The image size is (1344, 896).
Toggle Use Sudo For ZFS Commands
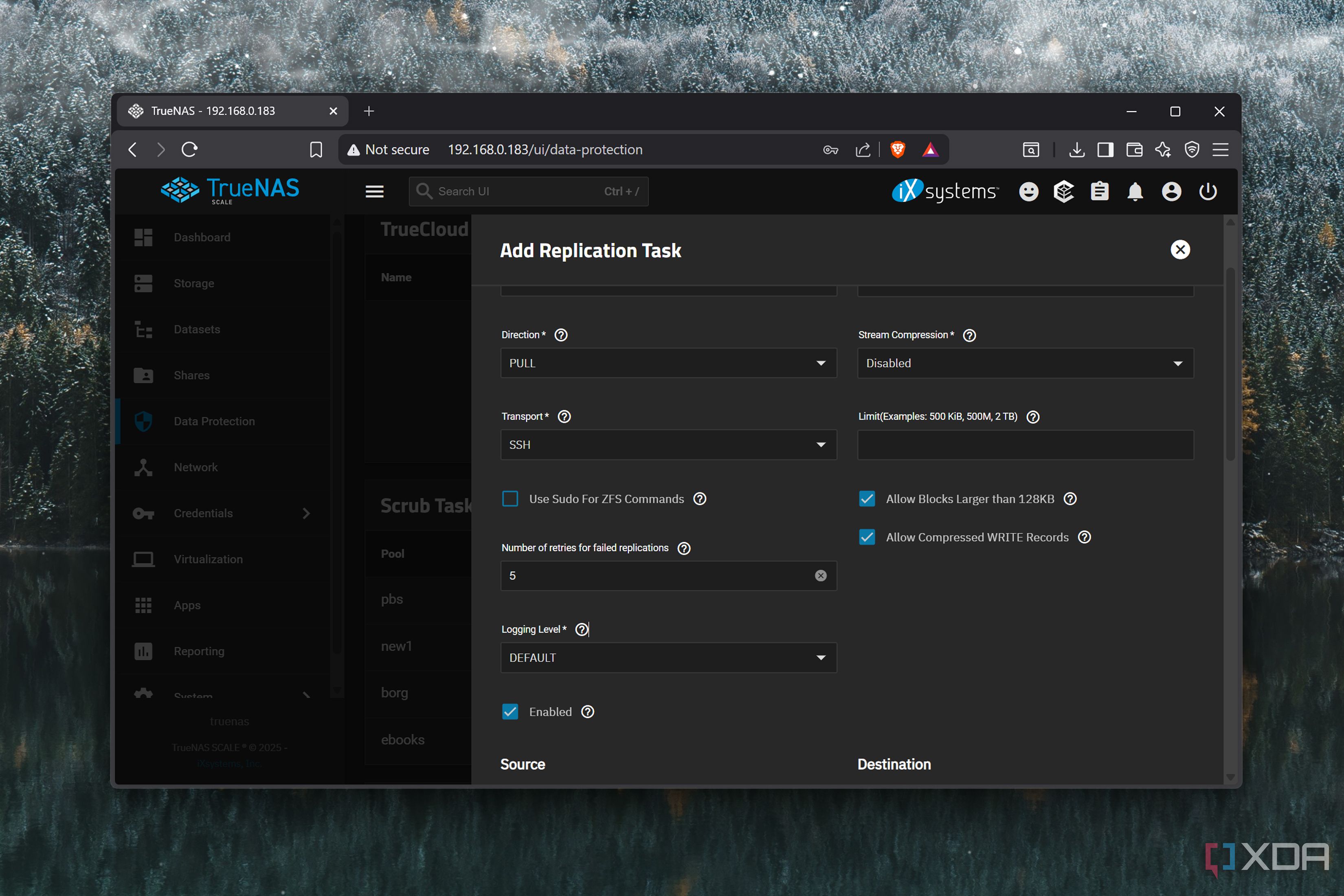[x=510, y=499]
